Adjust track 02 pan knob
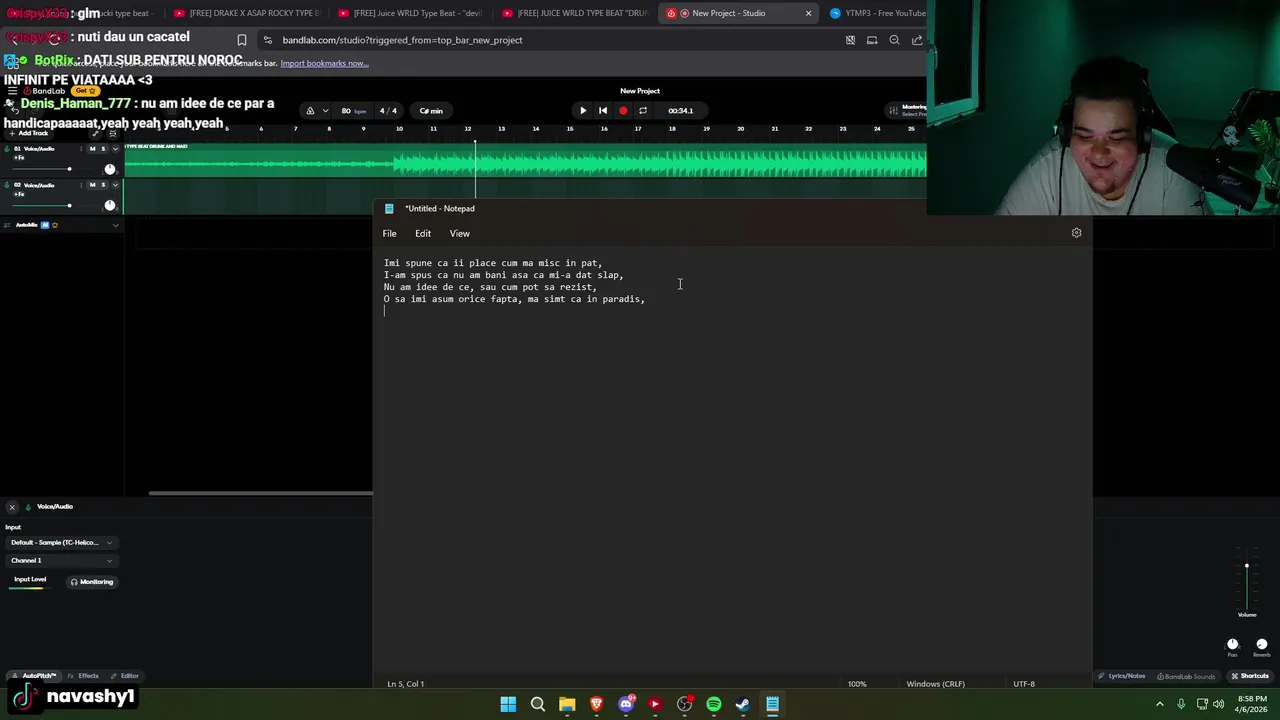1280x720 pixels. 110,205
